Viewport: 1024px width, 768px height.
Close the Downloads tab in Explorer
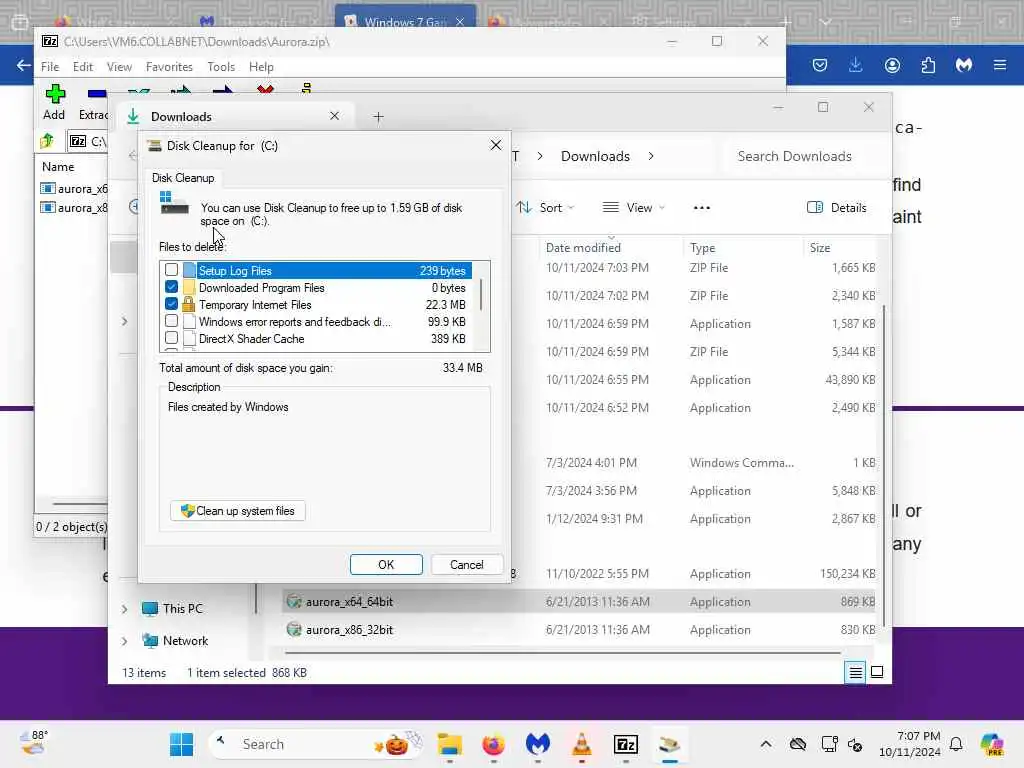[334, 116]
